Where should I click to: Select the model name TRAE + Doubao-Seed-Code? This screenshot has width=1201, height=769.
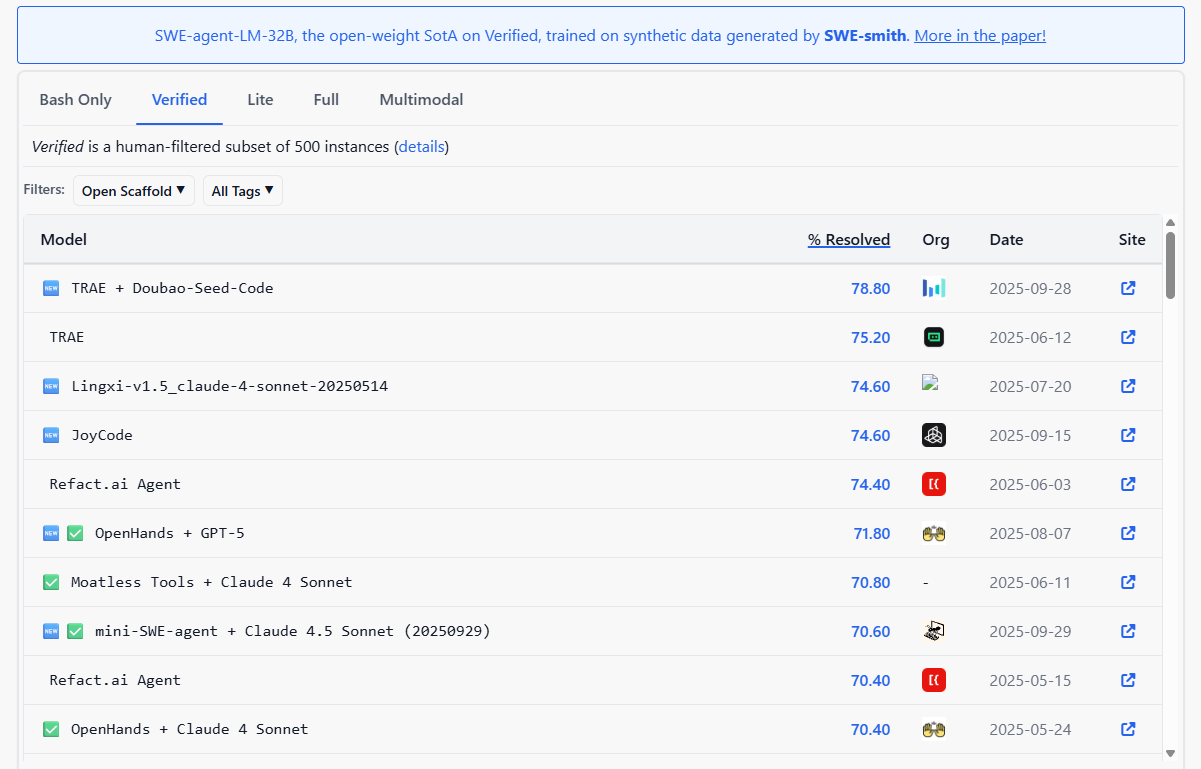pos(172,288)
